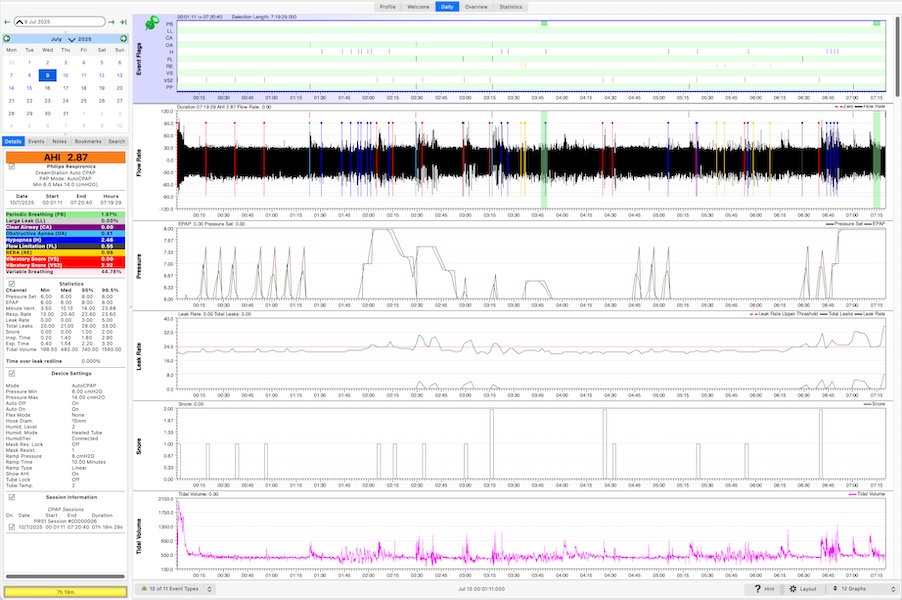Toggle the Device Settings section checkbox
This screenshot has height=600, width=902.
[12, 373]
